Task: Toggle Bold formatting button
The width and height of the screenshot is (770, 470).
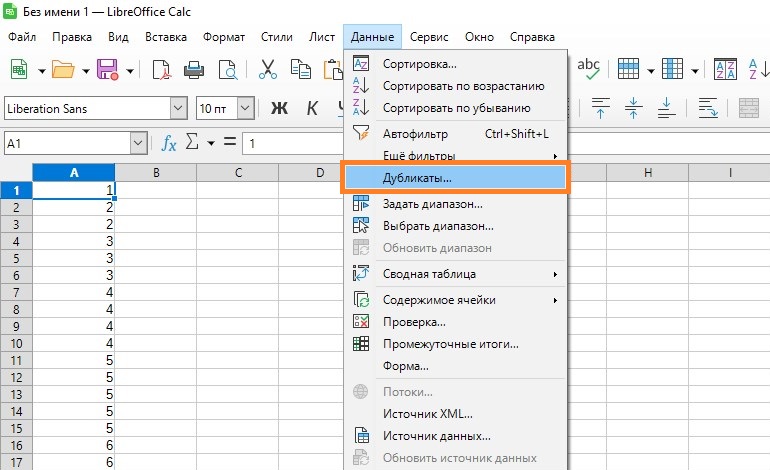Action: pos(280,108)
